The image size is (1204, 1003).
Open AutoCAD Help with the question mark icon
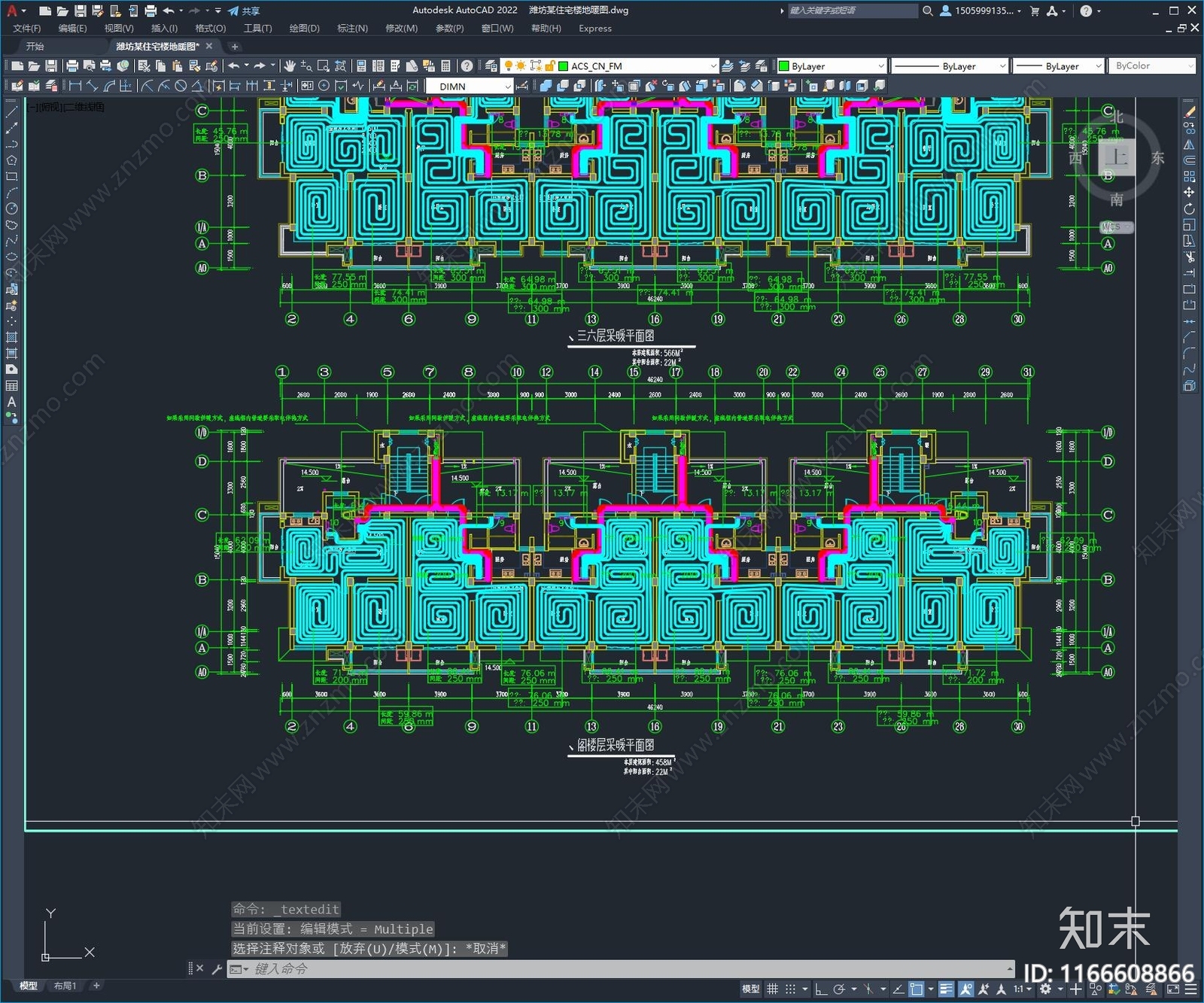coord(466,65)
